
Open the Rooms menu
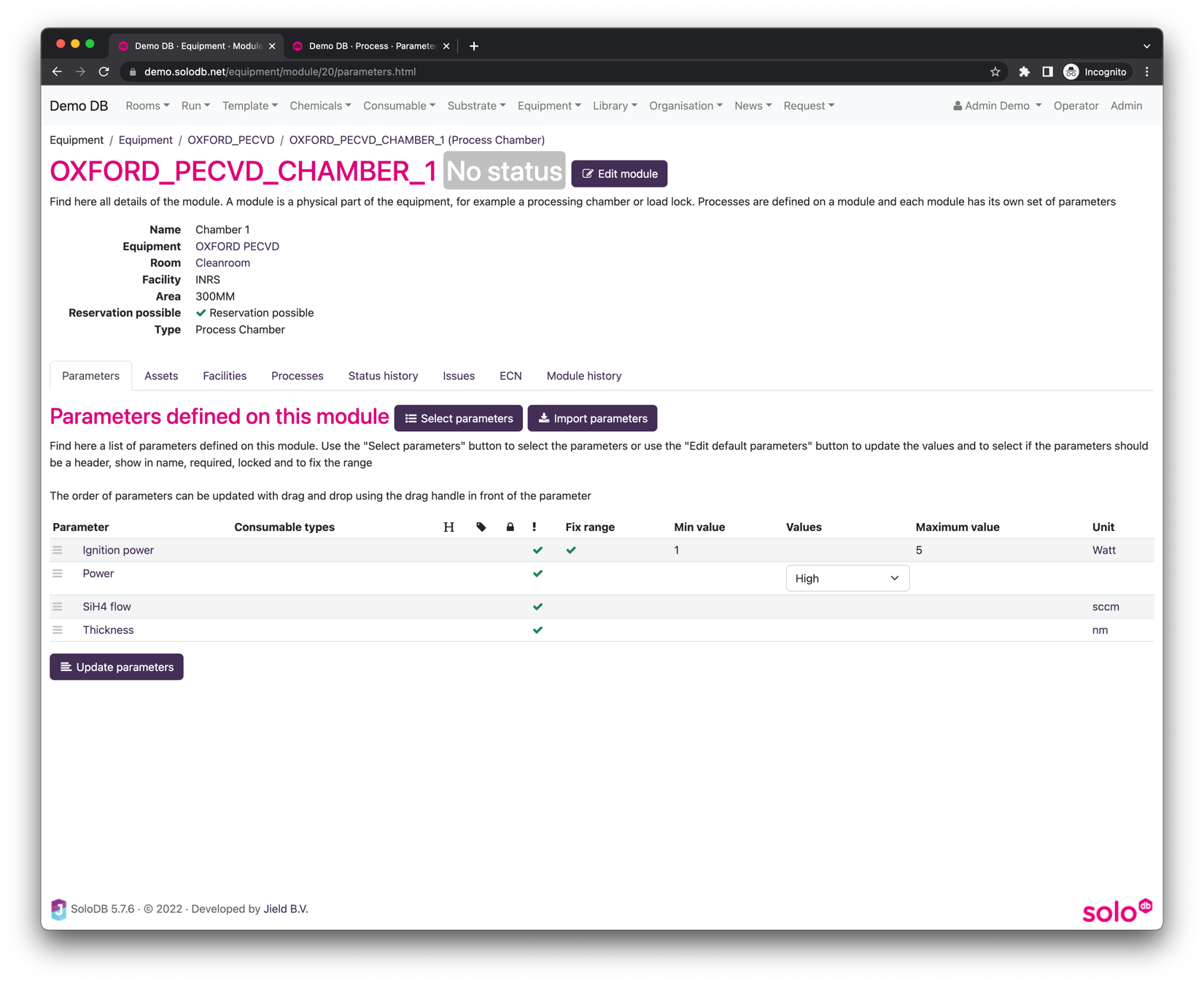(x=147, y=106)
